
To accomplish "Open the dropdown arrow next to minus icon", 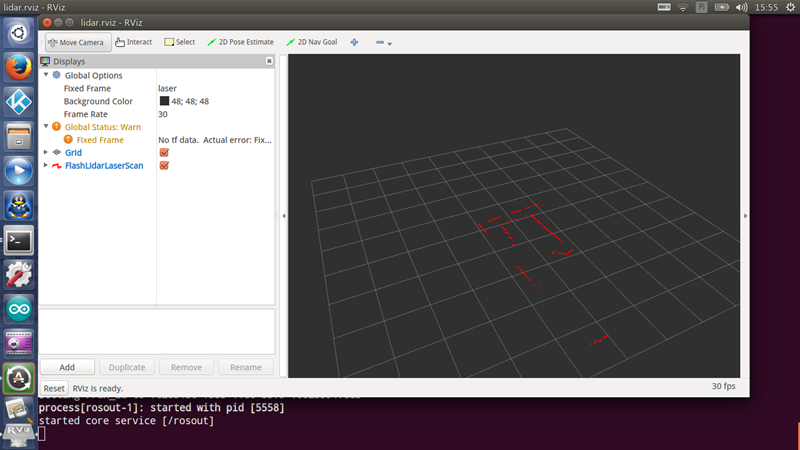I will [390, 44].
